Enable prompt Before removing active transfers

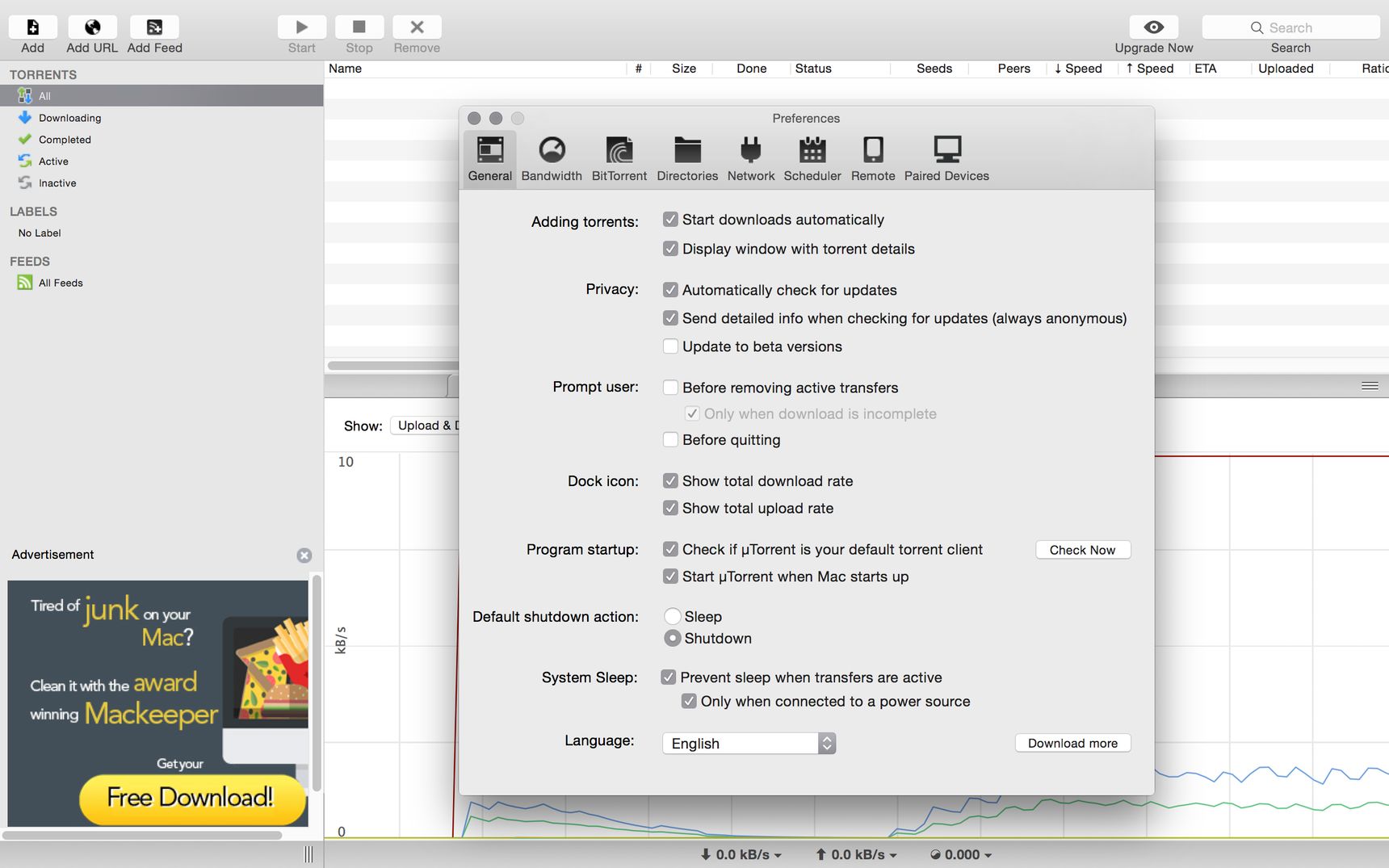[x=670, y=388]
